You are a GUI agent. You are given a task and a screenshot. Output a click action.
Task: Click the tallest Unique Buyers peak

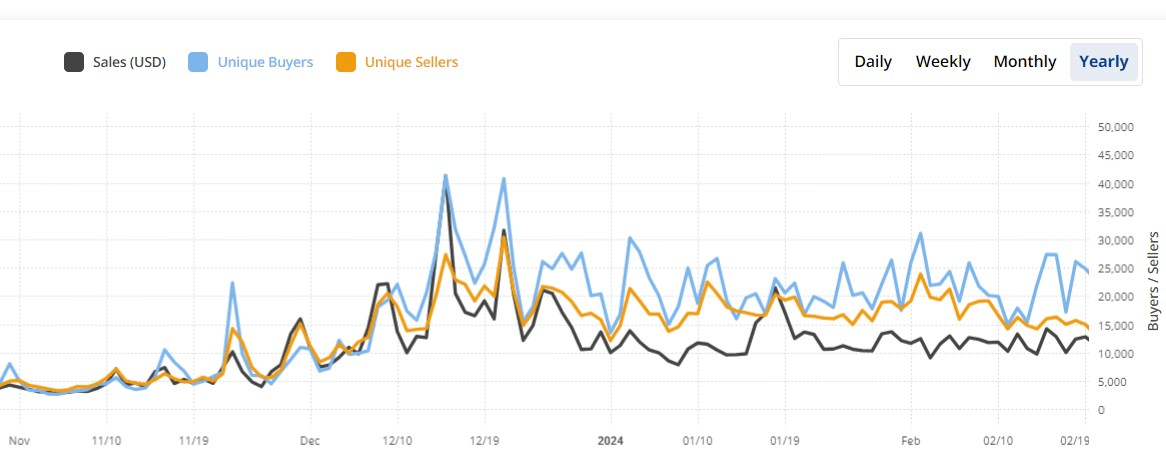(445, 176)
